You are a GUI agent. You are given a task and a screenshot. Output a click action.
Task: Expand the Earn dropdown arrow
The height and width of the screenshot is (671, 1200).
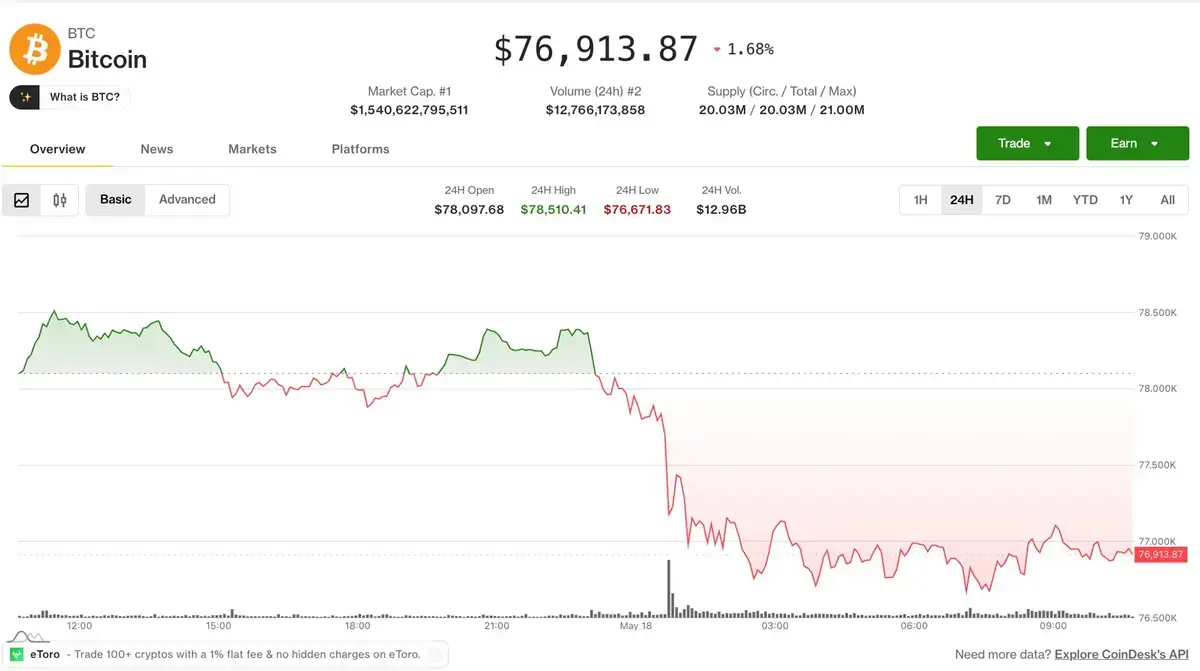(x=1154, y=144)
